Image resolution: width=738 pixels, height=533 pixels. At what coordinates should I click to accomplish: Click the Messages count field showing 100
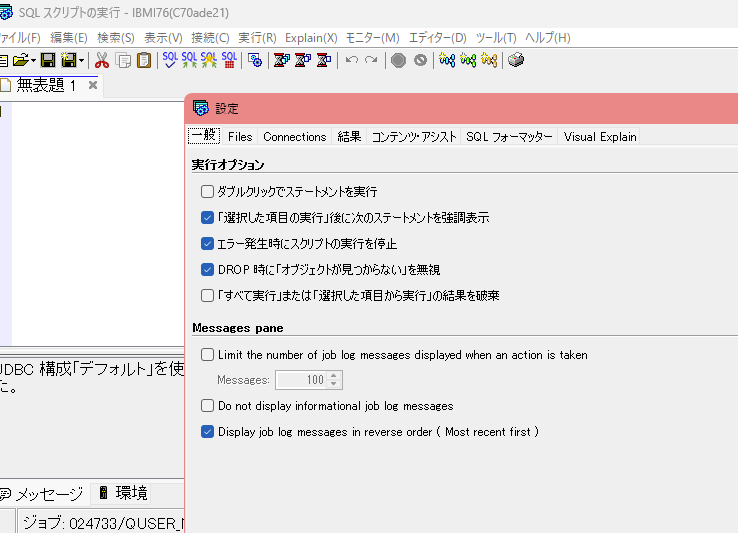pos(301,380)
